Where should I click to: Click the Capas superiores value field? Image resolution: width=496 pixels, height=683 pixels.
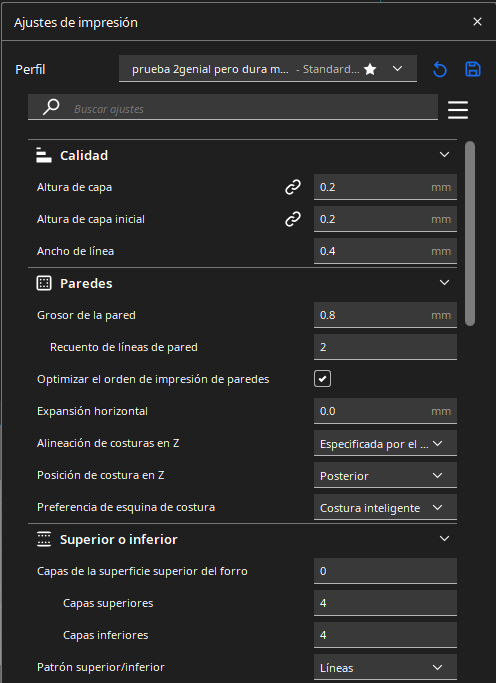click(x=385, y=603)
